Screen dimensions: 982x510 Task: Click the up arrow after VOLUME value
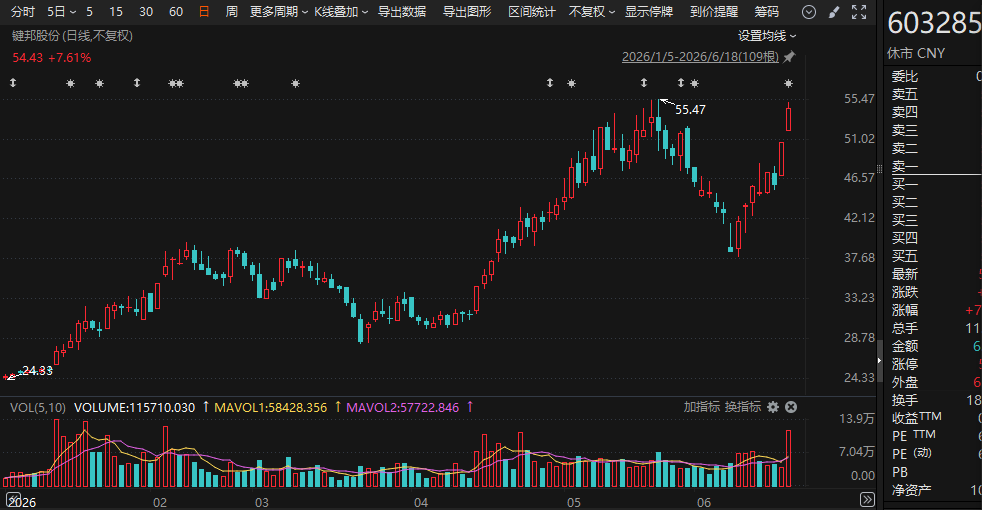[x=205, y=407]
